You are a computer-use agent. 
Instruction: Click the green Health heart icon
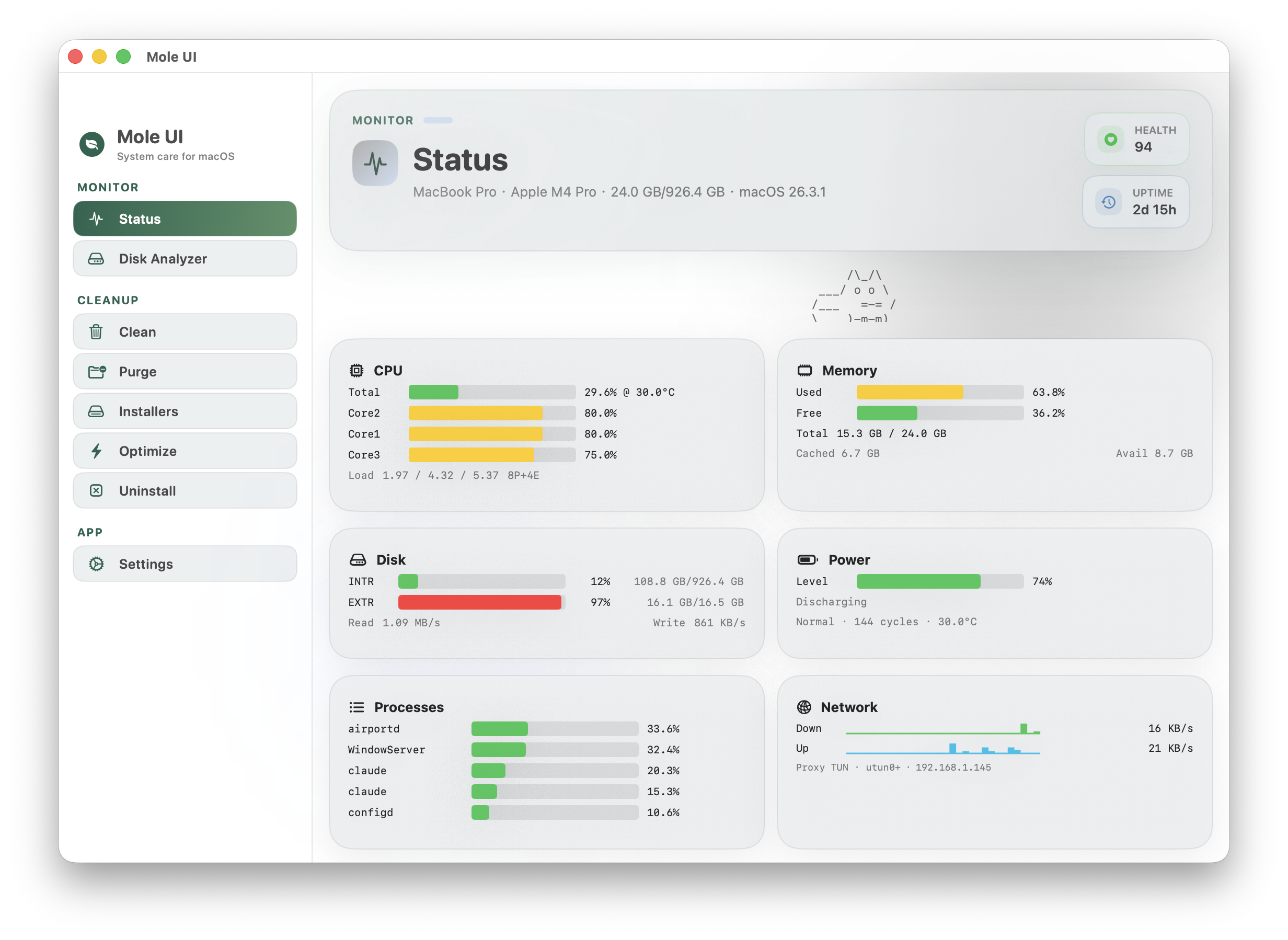coord(1110,140)
